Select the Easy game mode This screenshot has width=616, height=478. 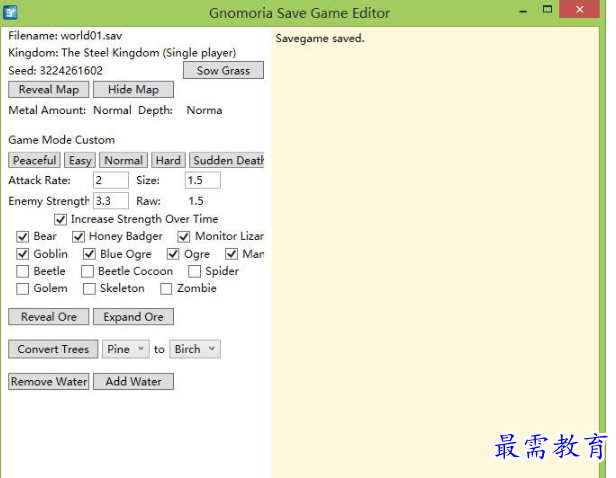point(80,160)
